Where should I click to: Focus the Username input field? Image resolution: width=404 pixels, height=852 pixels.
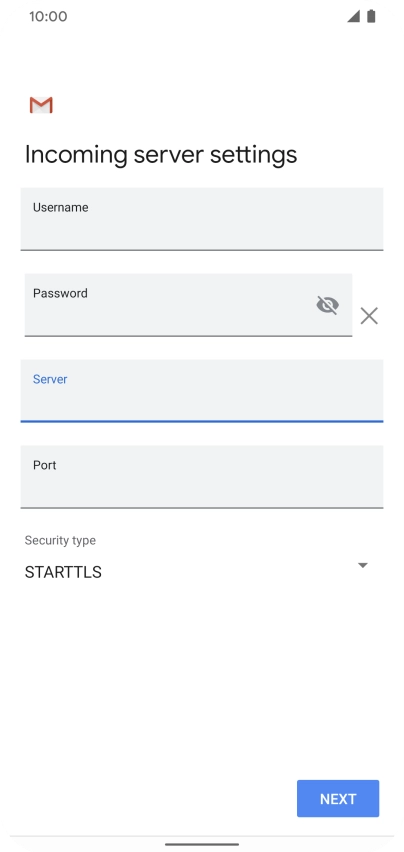point(202,219)
